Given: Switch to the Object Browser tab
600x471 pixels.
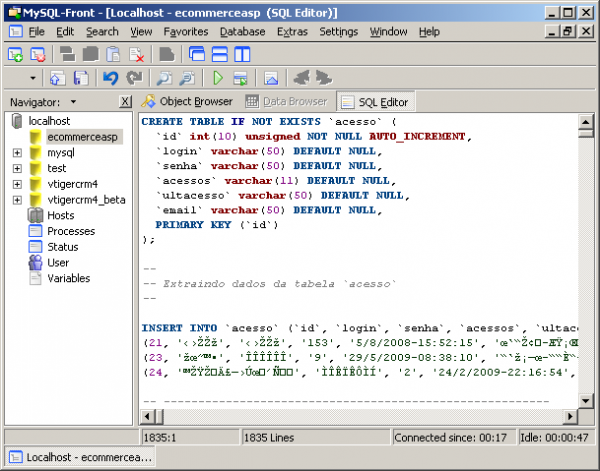Looking at the screenshot, I should point(187,101).
